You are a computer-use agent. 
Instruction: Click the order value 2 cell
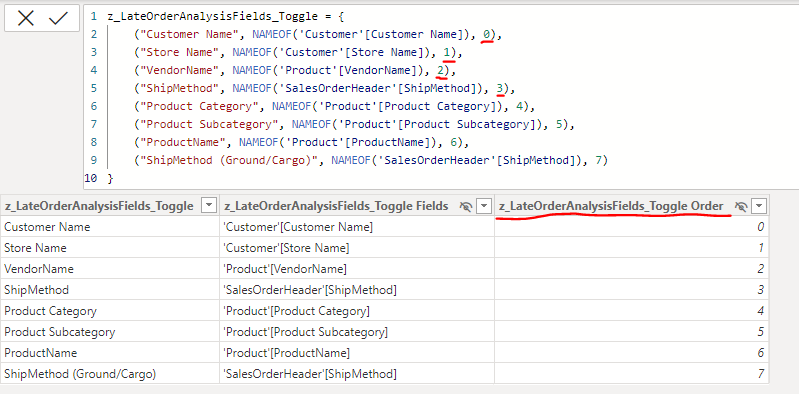(631, 269)
